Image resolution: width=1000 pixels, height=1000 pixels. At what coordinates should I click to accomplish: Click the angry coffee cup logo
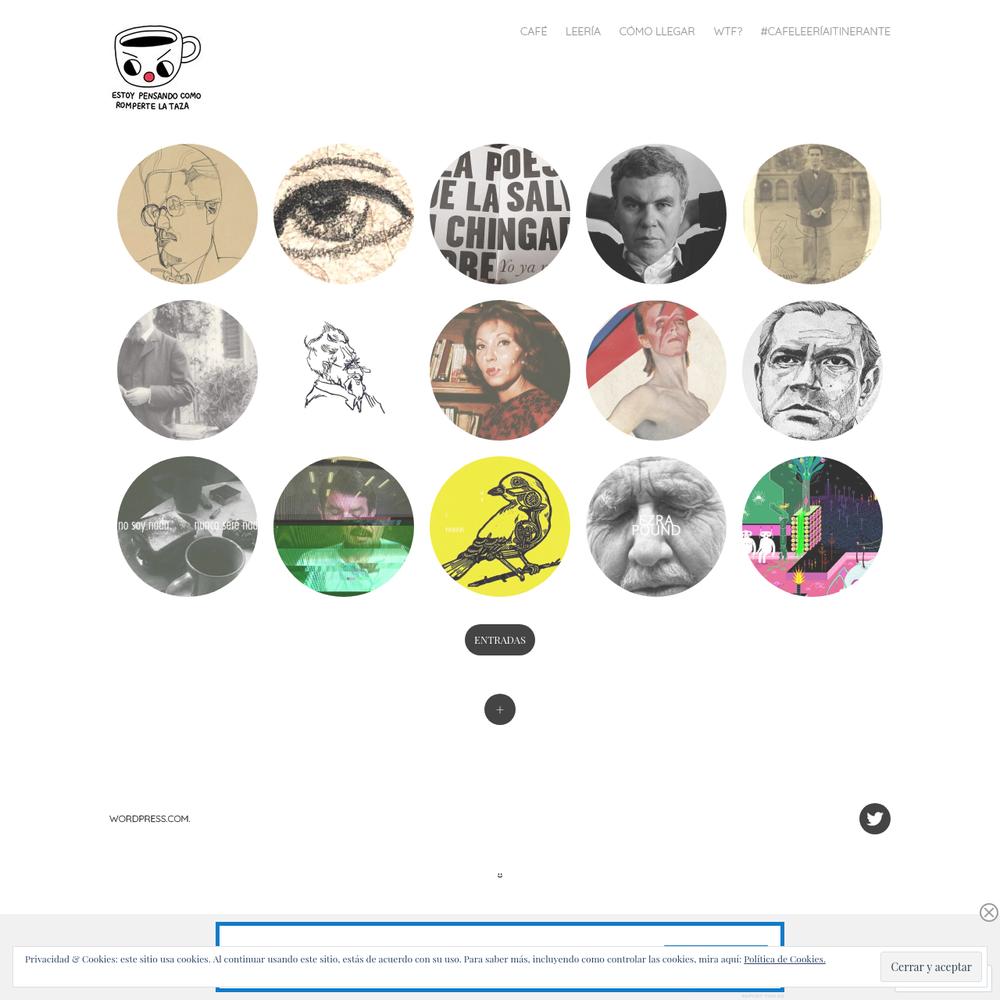(156, 68)
